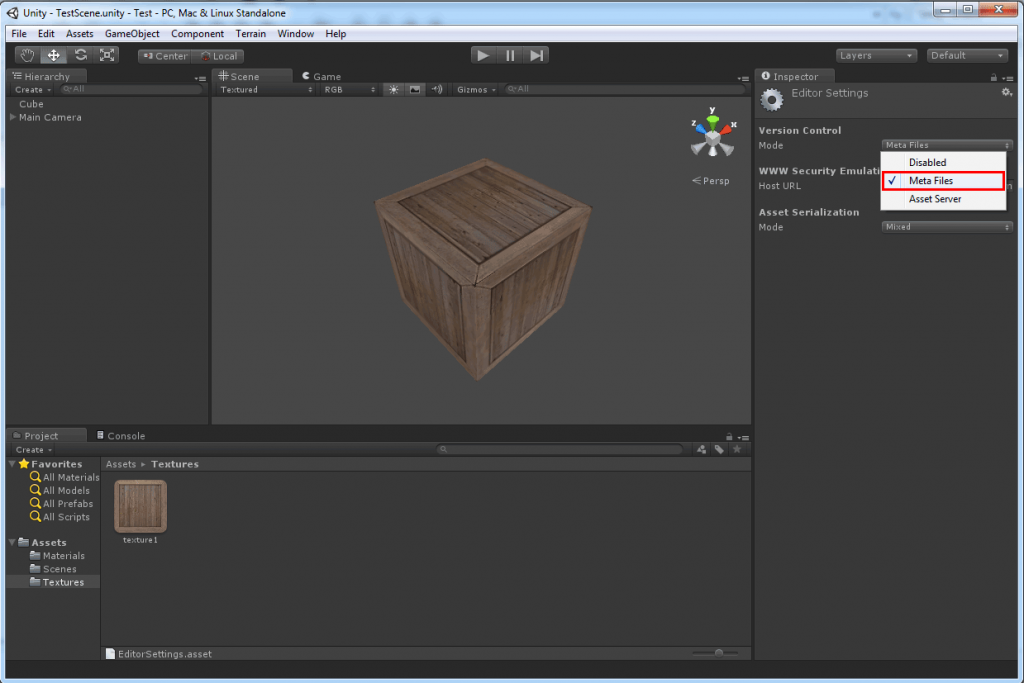Open the Default layout dropdown
The image size is (1024, 683).
click(x=967, y=56)
